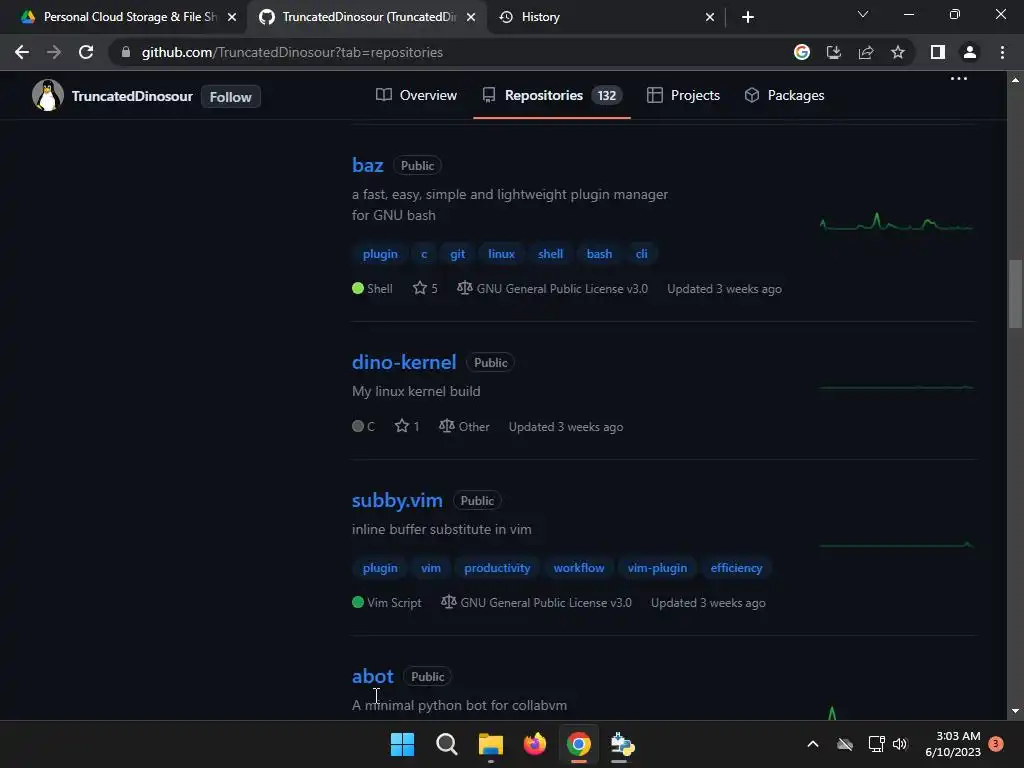Click the linux topic tag

pyautogui.click(x=502, y=254)
